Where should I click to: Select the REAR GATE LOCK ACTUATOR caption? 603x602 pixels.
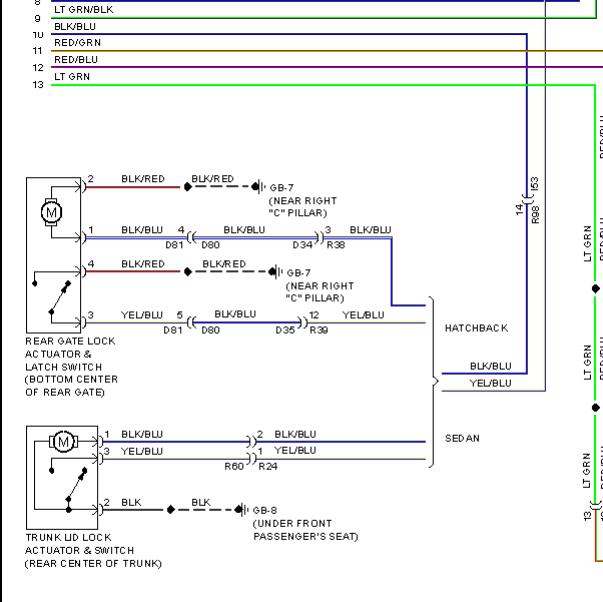click(71, 367)
